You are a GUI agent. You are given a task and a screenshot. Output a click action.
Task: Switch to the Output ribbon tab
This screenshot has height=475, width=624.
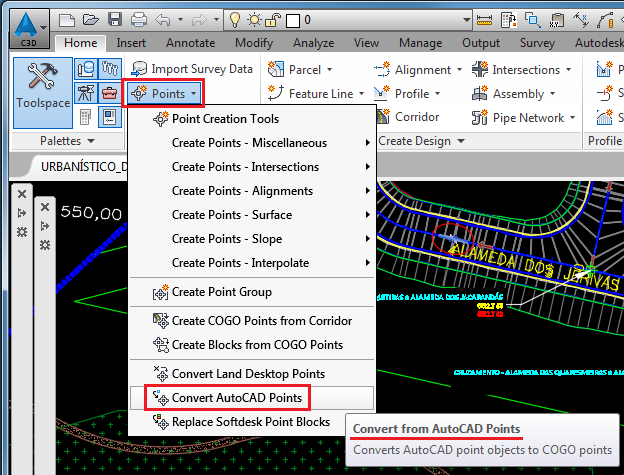(x=481, y=43)
